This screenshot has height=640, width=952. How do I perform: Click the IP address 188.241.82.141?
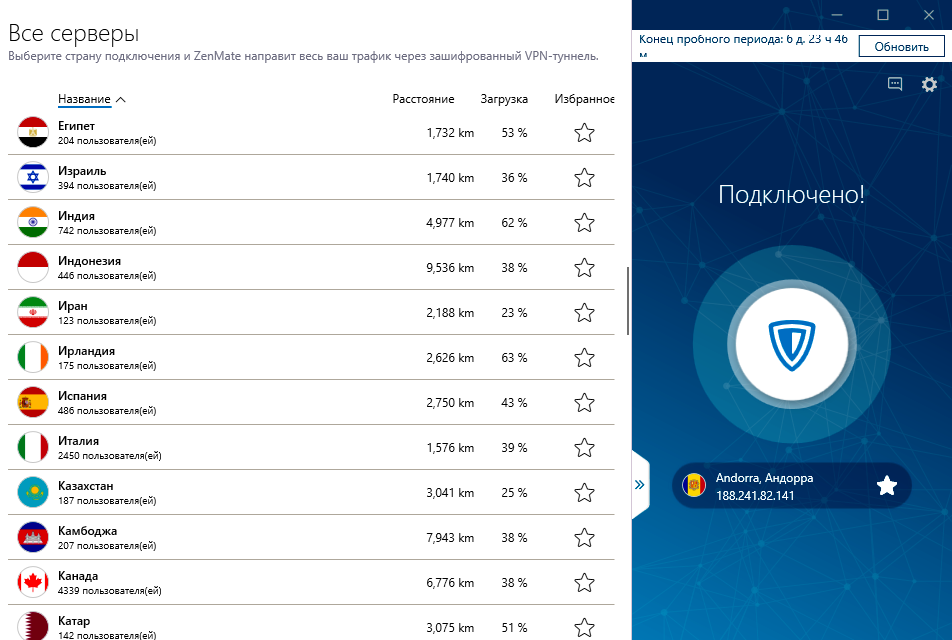[x=755, y=495]
